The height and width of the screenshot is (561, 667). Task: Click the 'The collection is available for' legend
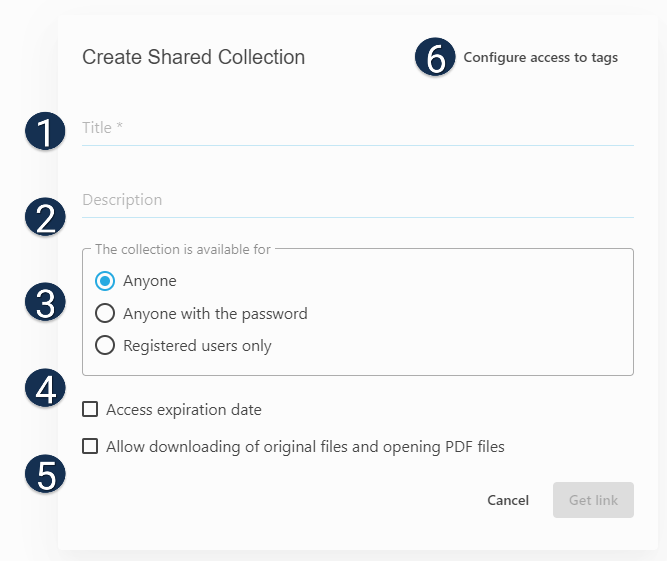182,249
